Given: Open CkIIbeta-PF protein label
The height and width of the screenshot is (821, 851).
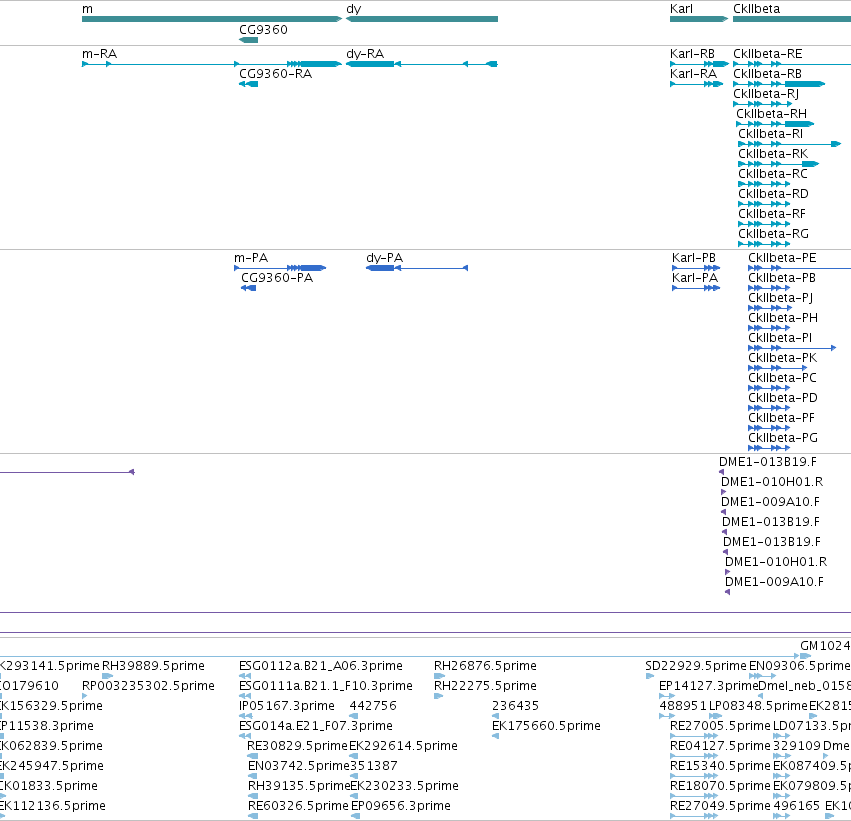Looking at the screenshot, I should pyautogui.click(x=781, y=418).
